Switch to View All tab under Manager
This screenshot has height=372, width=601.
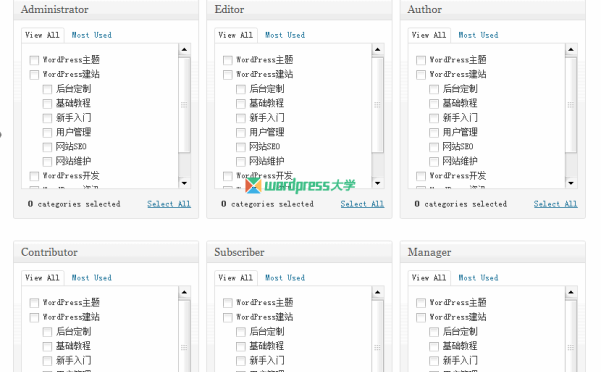[x=429, y=278]
